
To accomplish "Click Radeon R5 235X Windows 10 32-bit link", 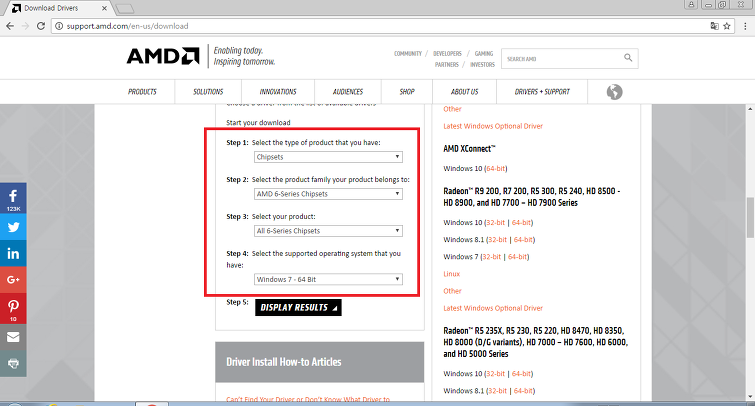I will [x=495, y=374].
